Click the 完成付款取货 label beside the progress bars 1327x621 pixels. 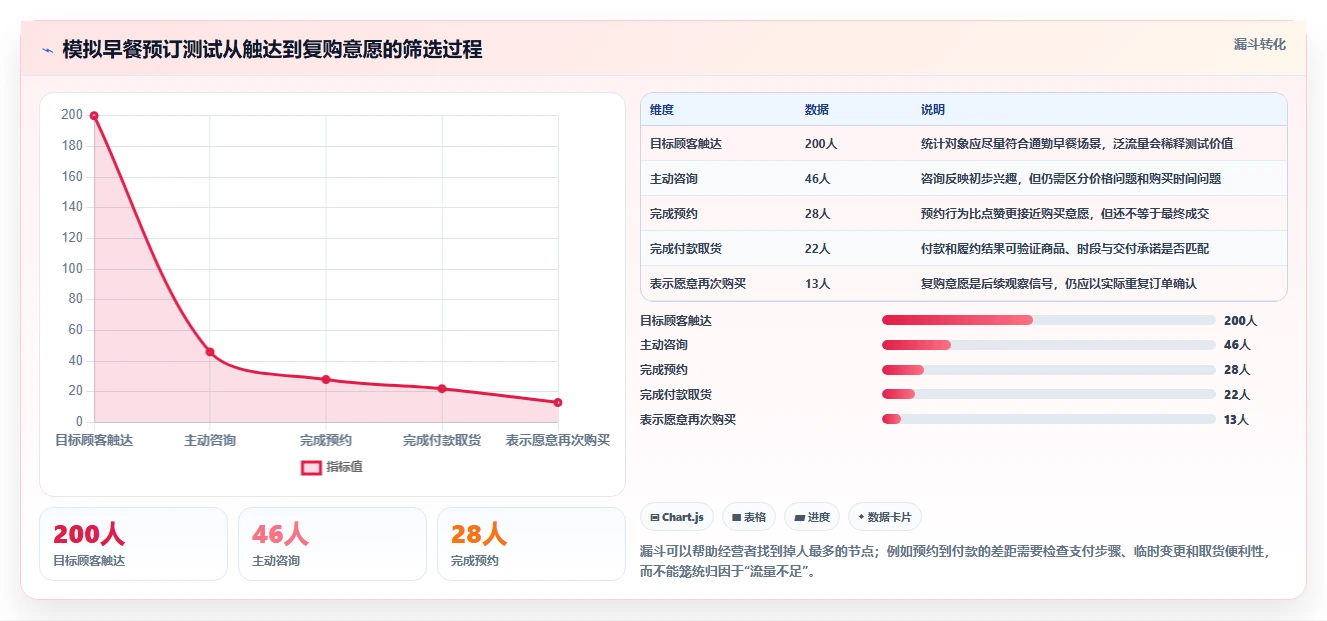pos(676,395)
